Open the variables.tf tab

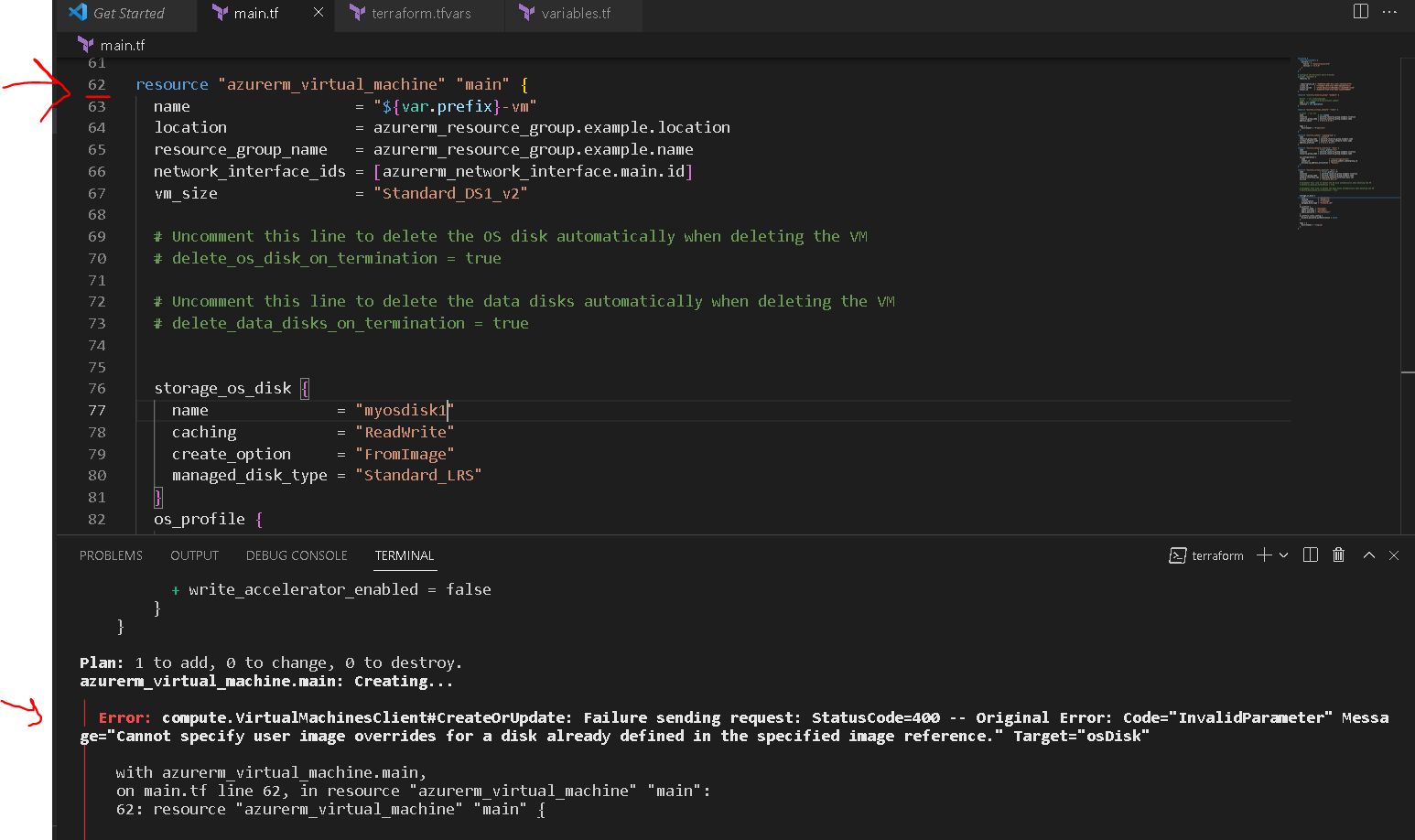[x=575, y=14]
